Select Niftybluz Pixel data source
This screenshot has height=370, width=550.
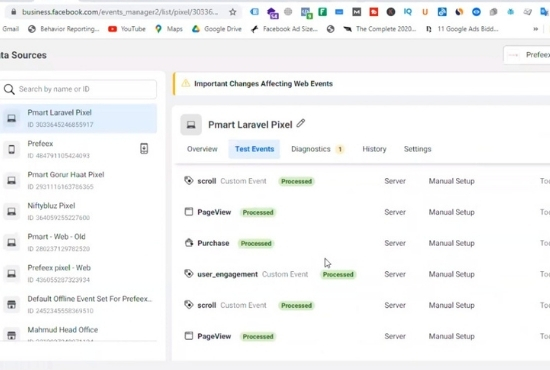[79, 211]
